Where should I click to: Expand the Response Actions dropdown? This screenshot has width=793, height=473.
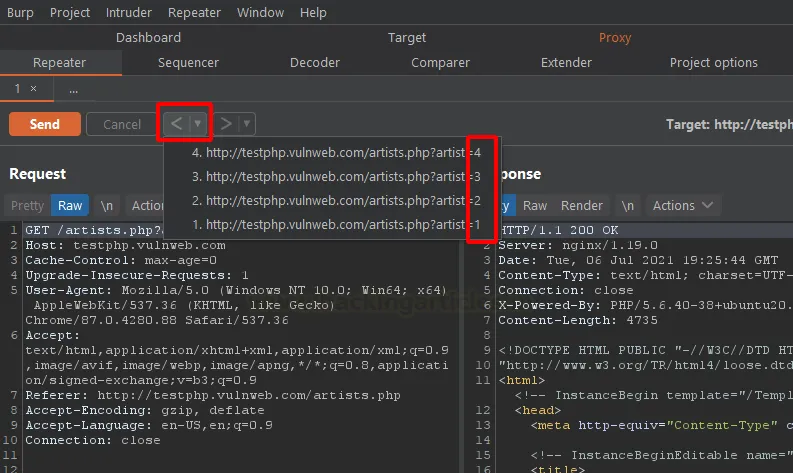click(683, 205)
